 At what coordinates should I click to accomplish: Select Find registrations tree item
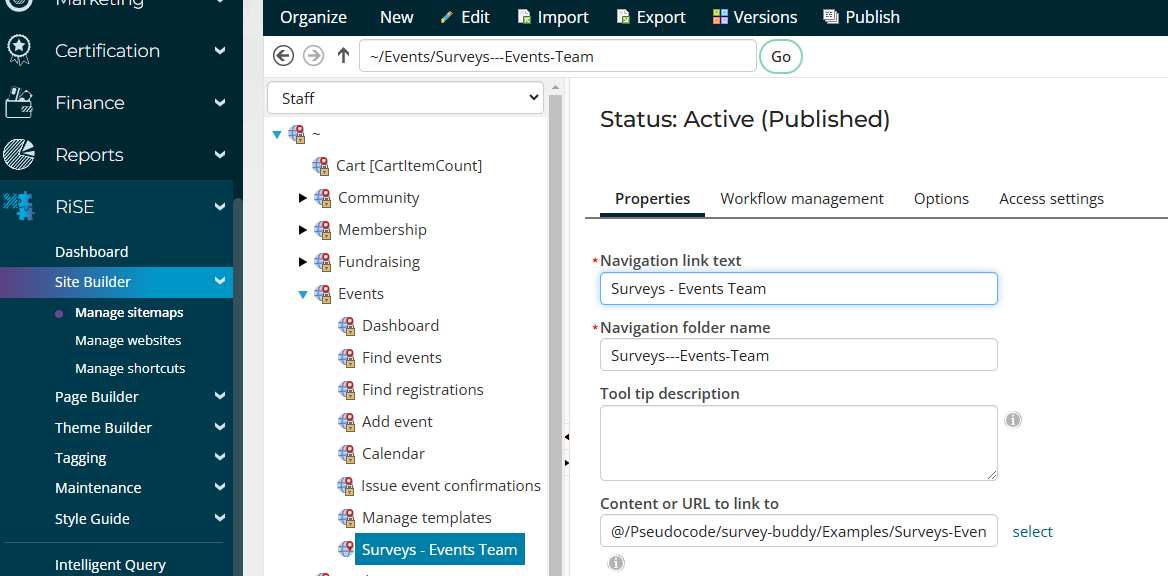pos(422,390)
